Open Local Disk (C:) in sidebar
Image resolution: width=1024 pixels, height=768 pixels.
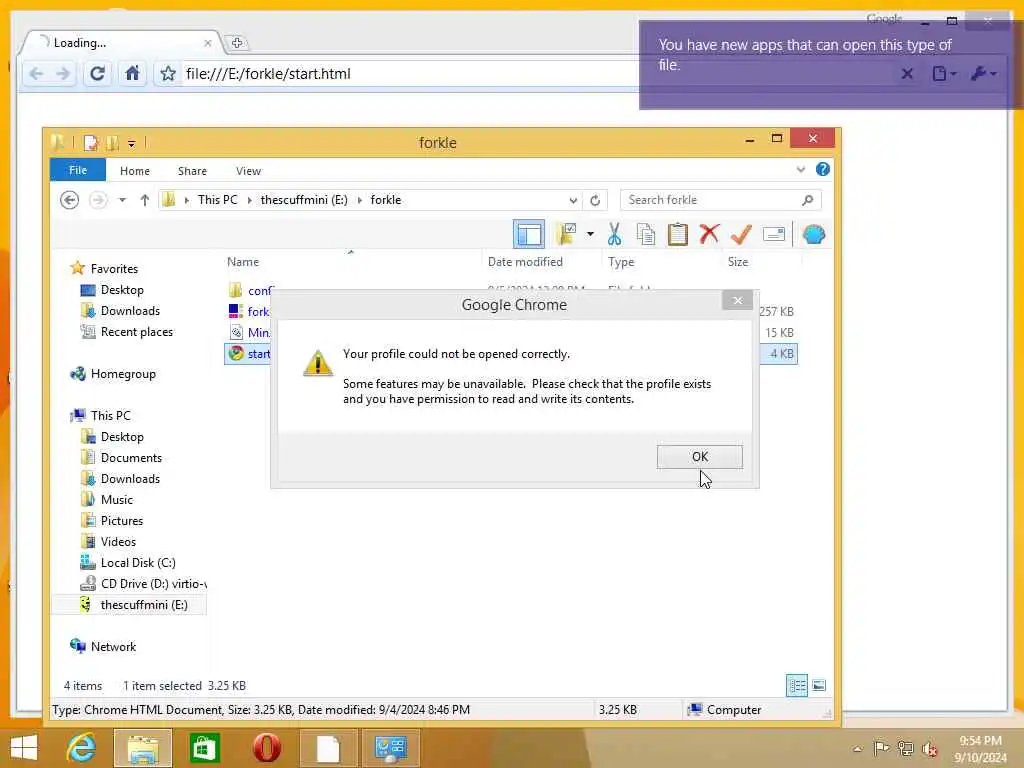138,562
